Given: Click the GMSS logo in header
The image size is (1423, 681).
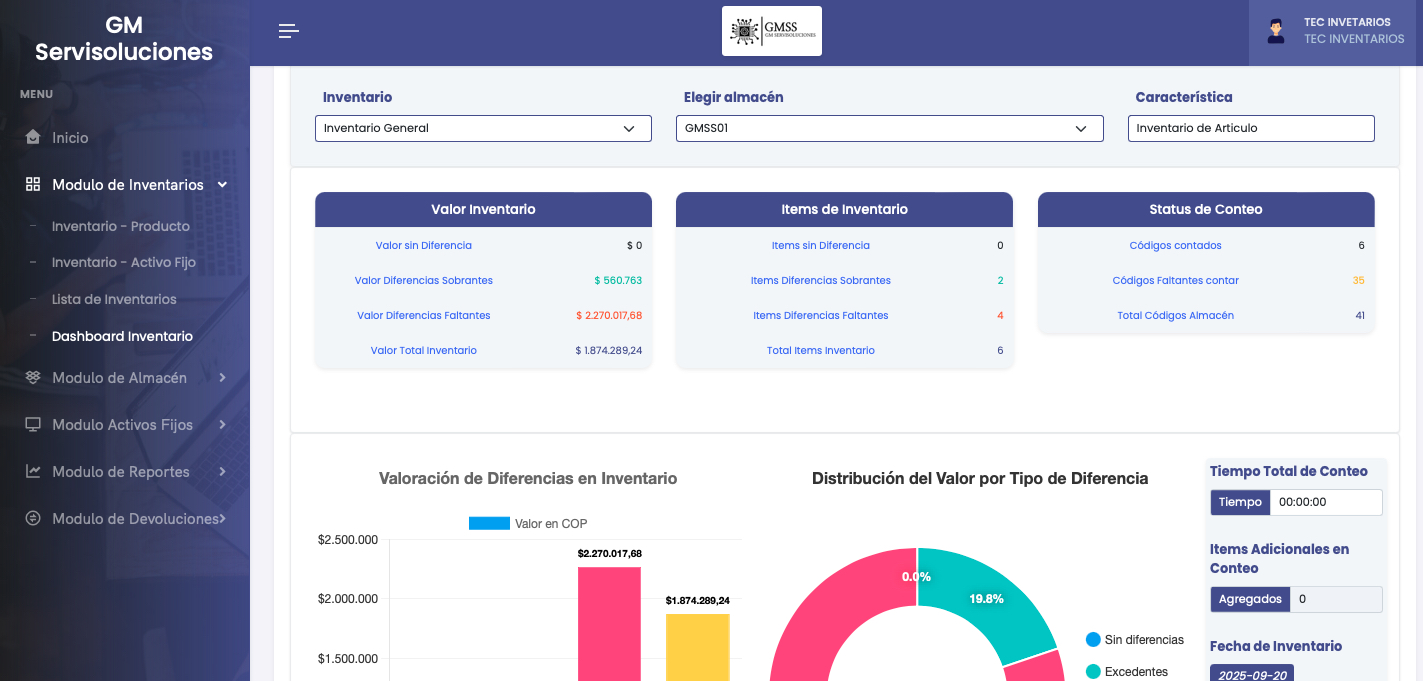Looking at the screenshot, I should [771, 31].
